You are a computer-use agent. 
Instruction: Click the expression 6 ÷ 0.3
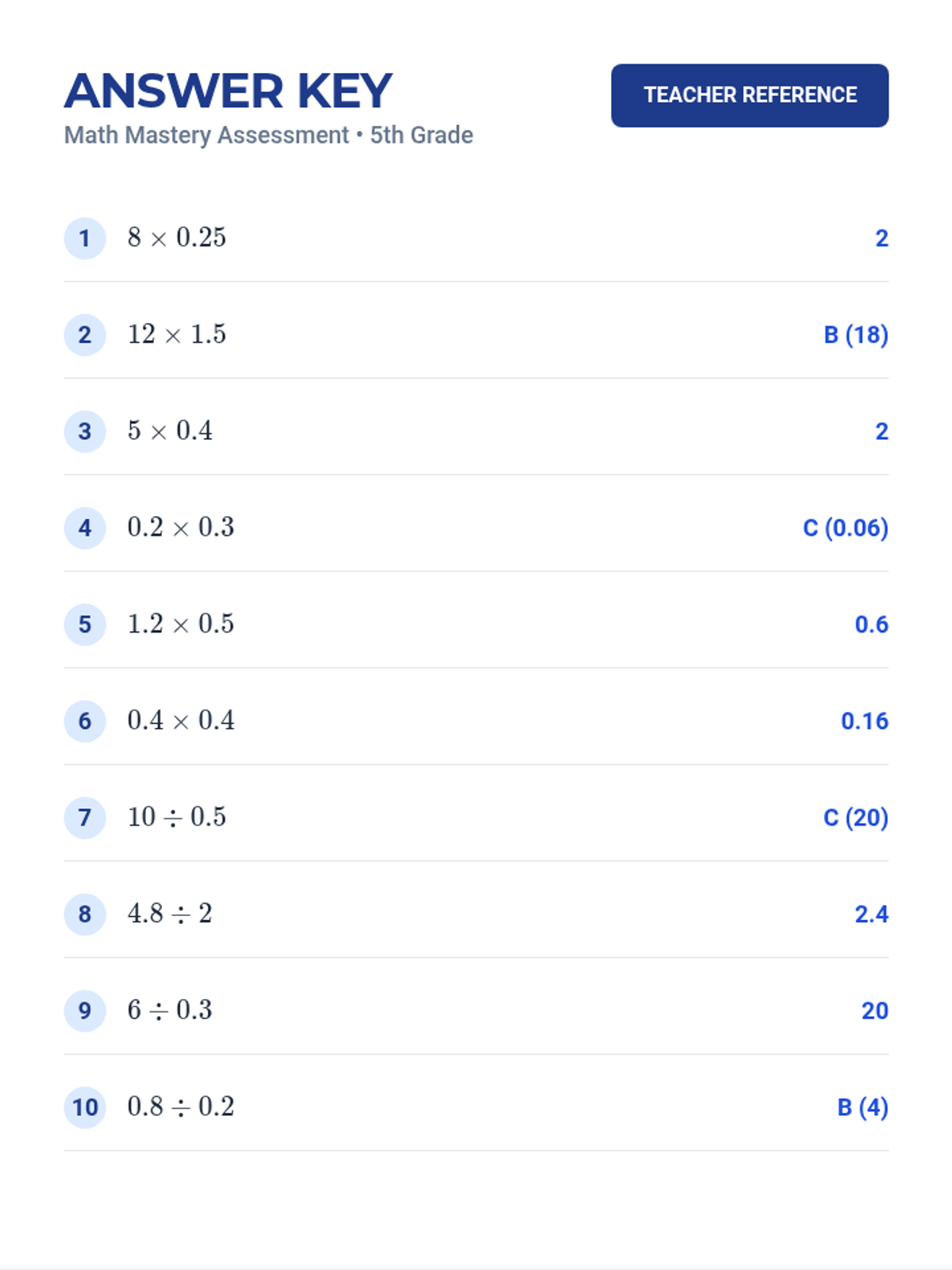tap(170, 1010)
